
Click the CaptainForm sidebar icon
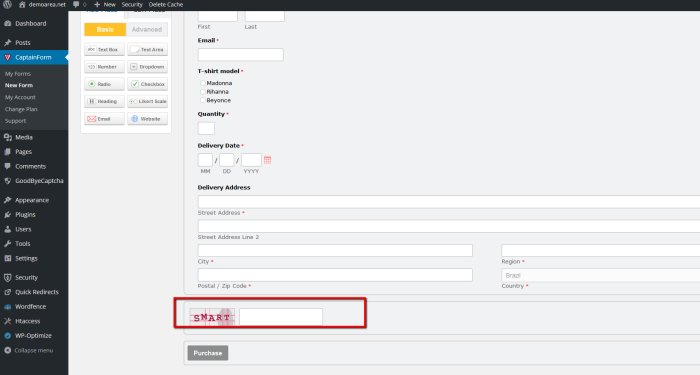(8, 57)
